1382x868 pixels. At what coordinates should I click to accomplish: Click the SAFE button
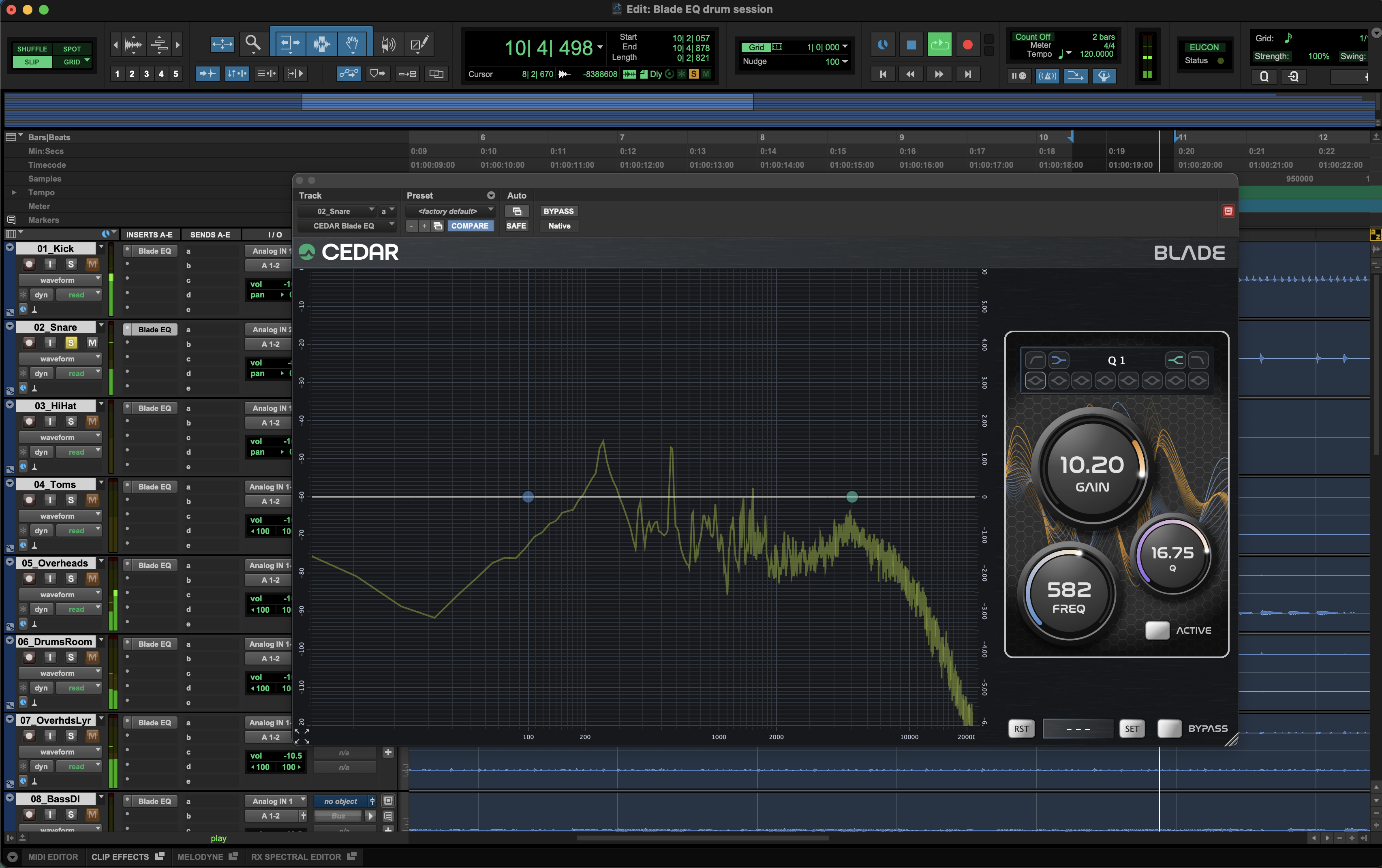pyautogui.click(x=516, y=225)
